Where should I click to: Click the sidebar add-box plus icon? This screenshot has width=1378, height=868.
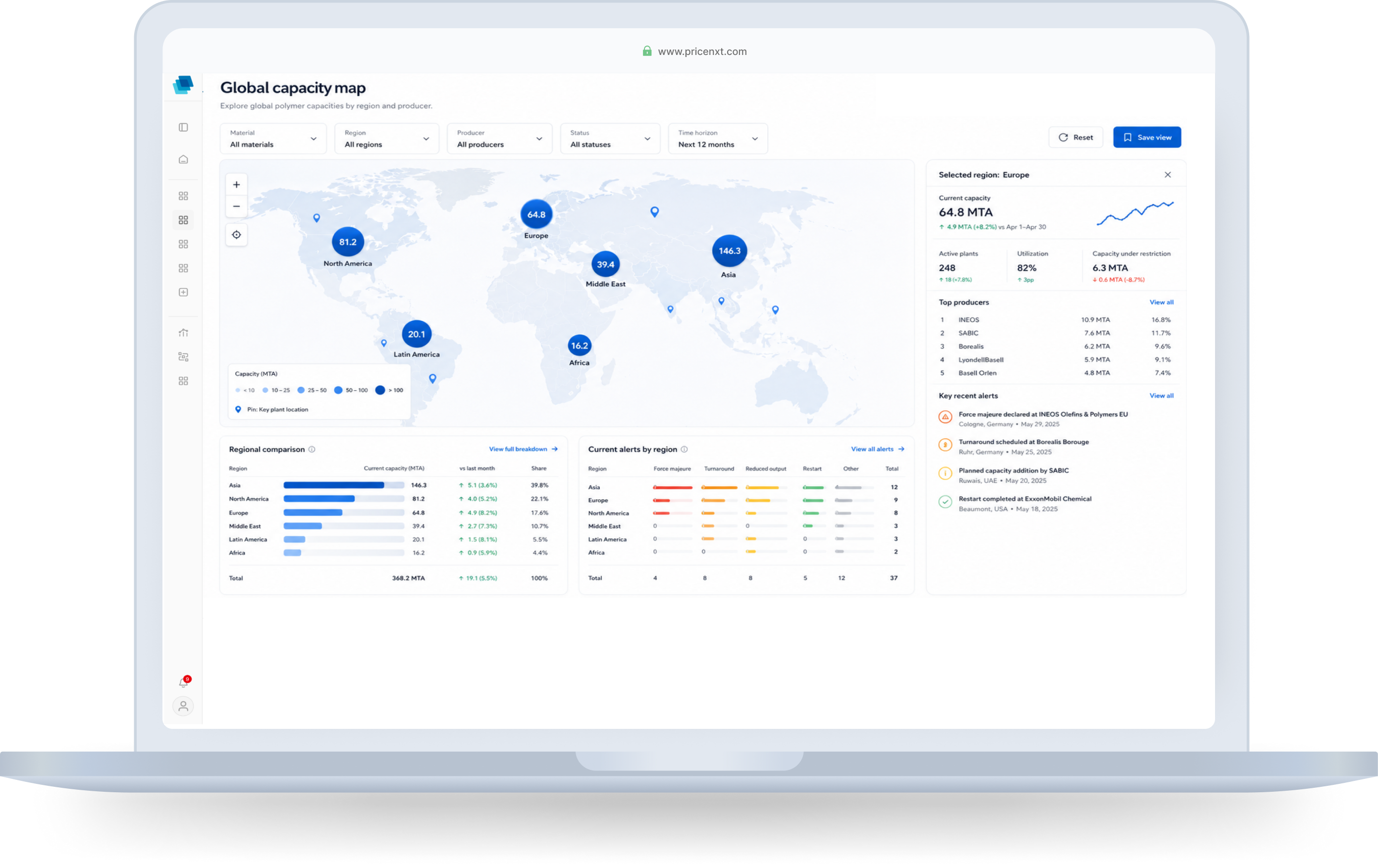[x=183, y=292]
